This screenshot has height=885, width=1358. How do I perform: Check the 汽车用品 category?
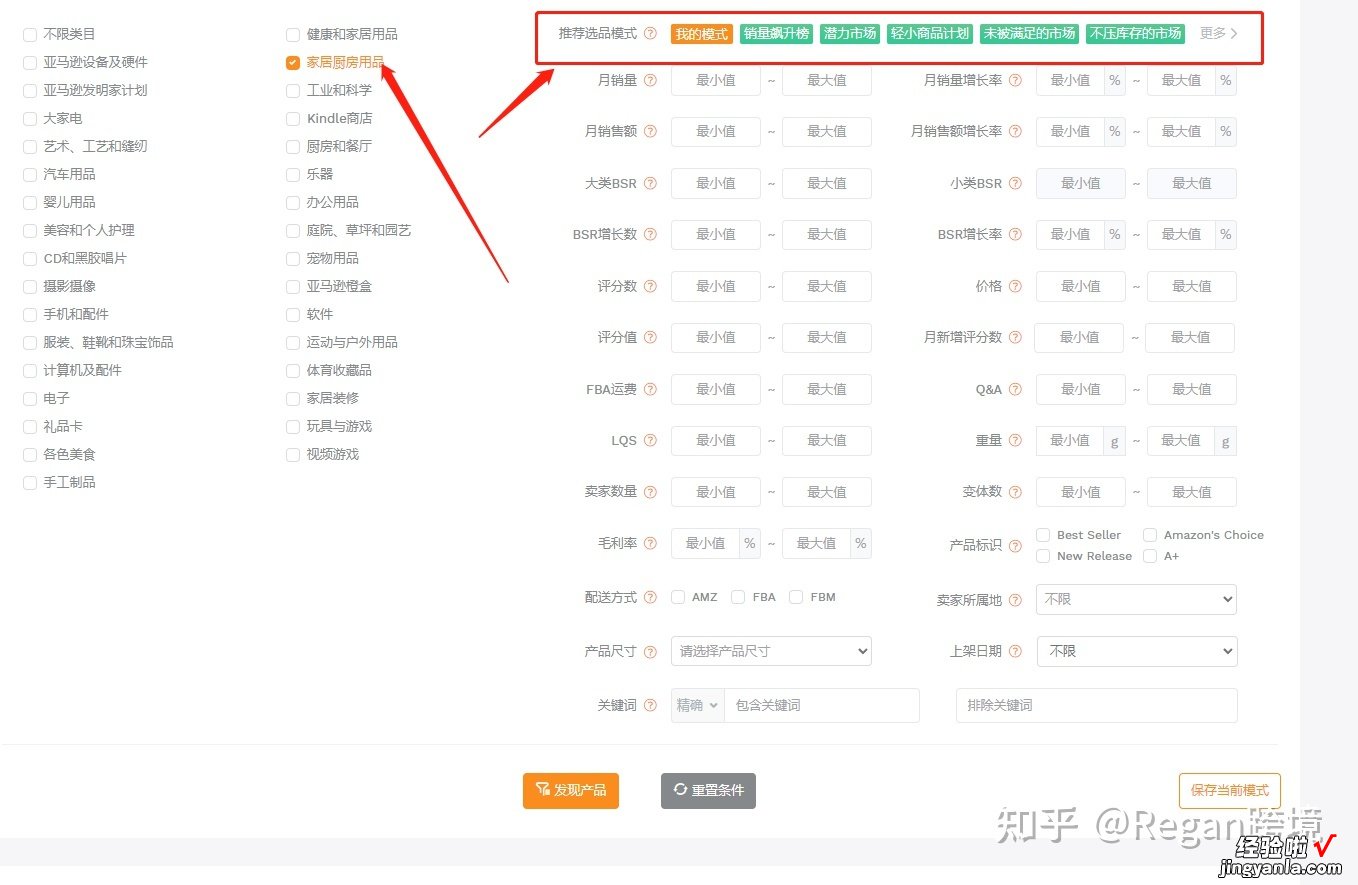30,174
